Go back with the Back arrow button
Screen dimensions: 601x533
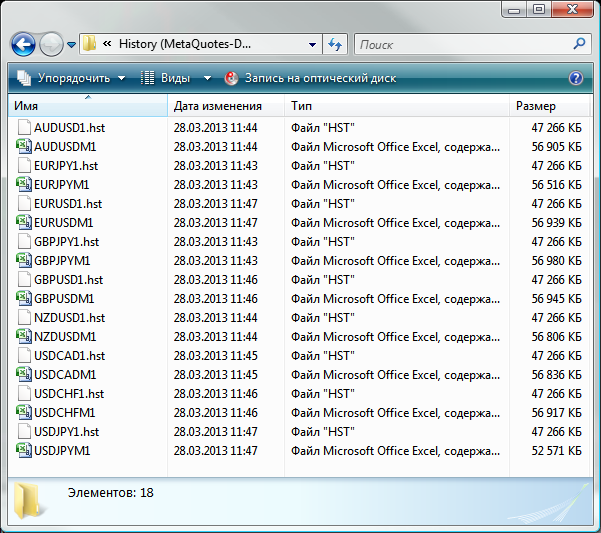click(23, 44)
